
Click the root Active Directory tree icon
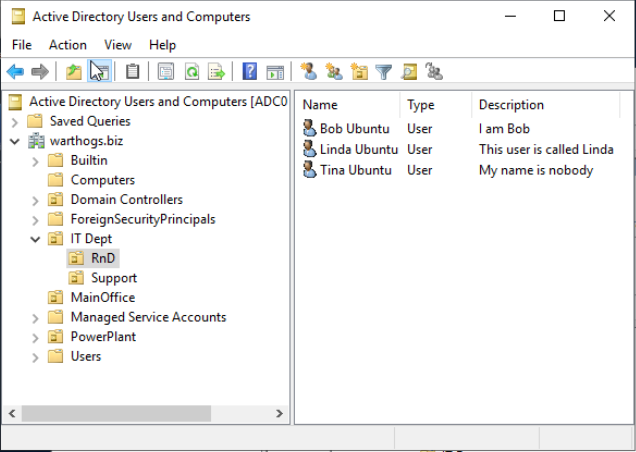point(15,102)
